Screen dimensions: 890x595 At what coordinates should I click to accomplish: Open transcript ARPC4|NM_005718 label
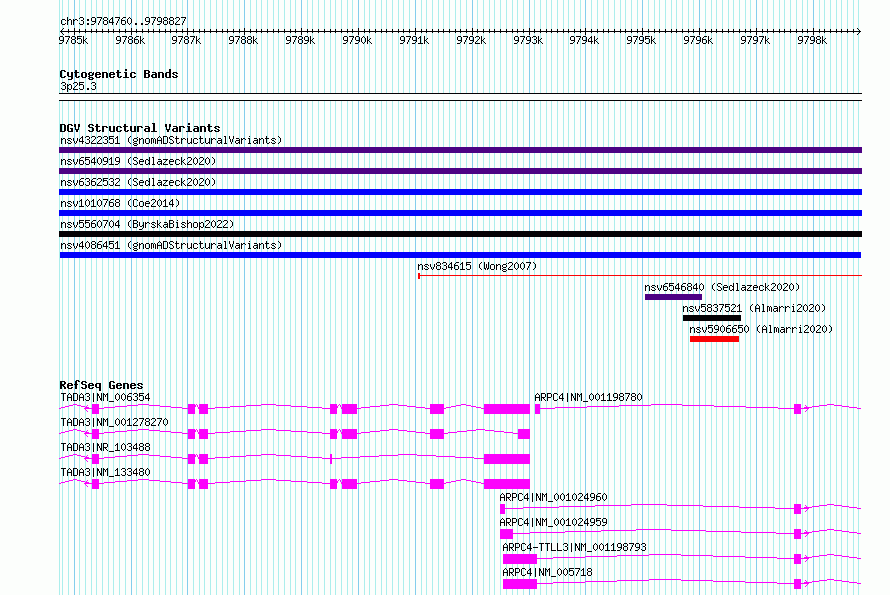click(547, 572)
